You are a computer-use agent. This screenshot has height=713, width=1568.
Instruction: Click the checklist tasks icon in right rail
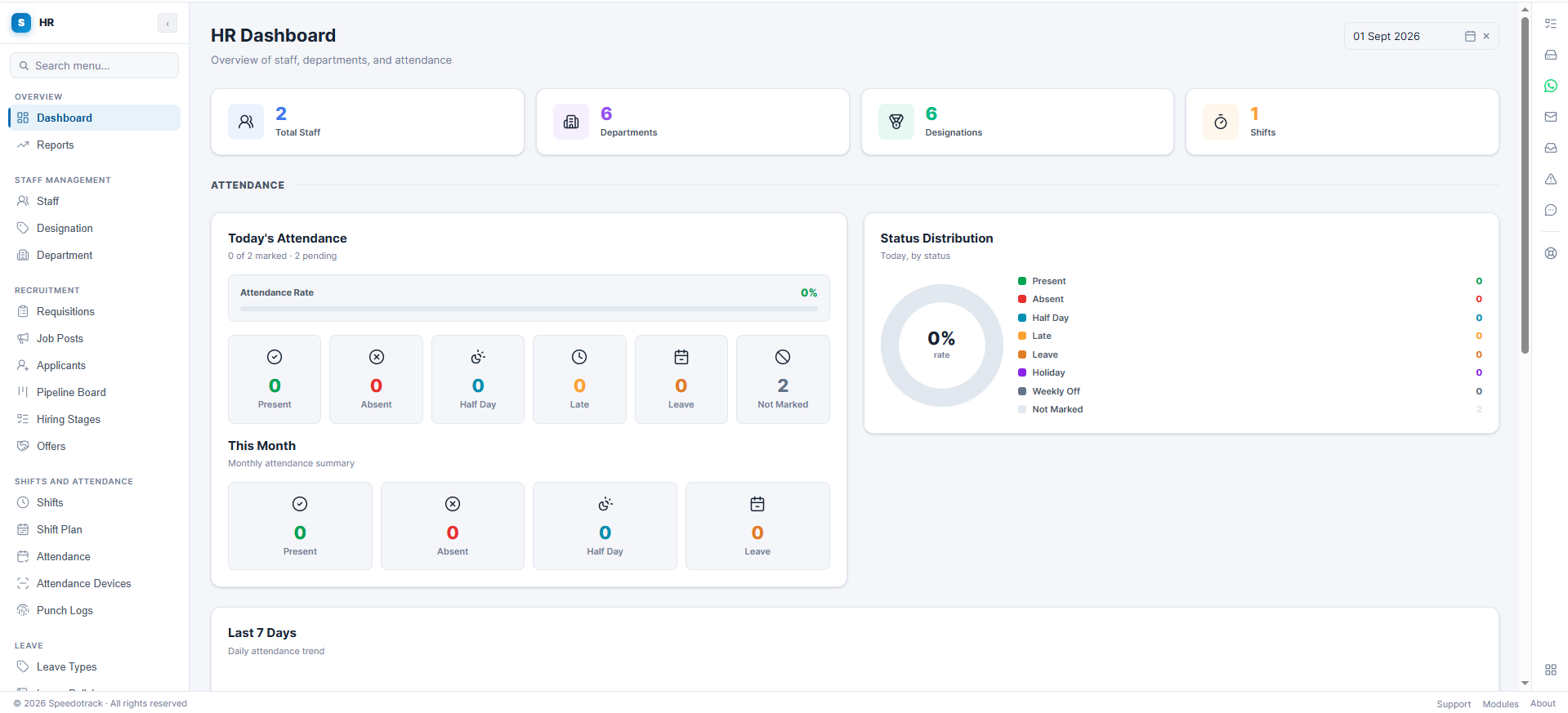click(1550, 24)
